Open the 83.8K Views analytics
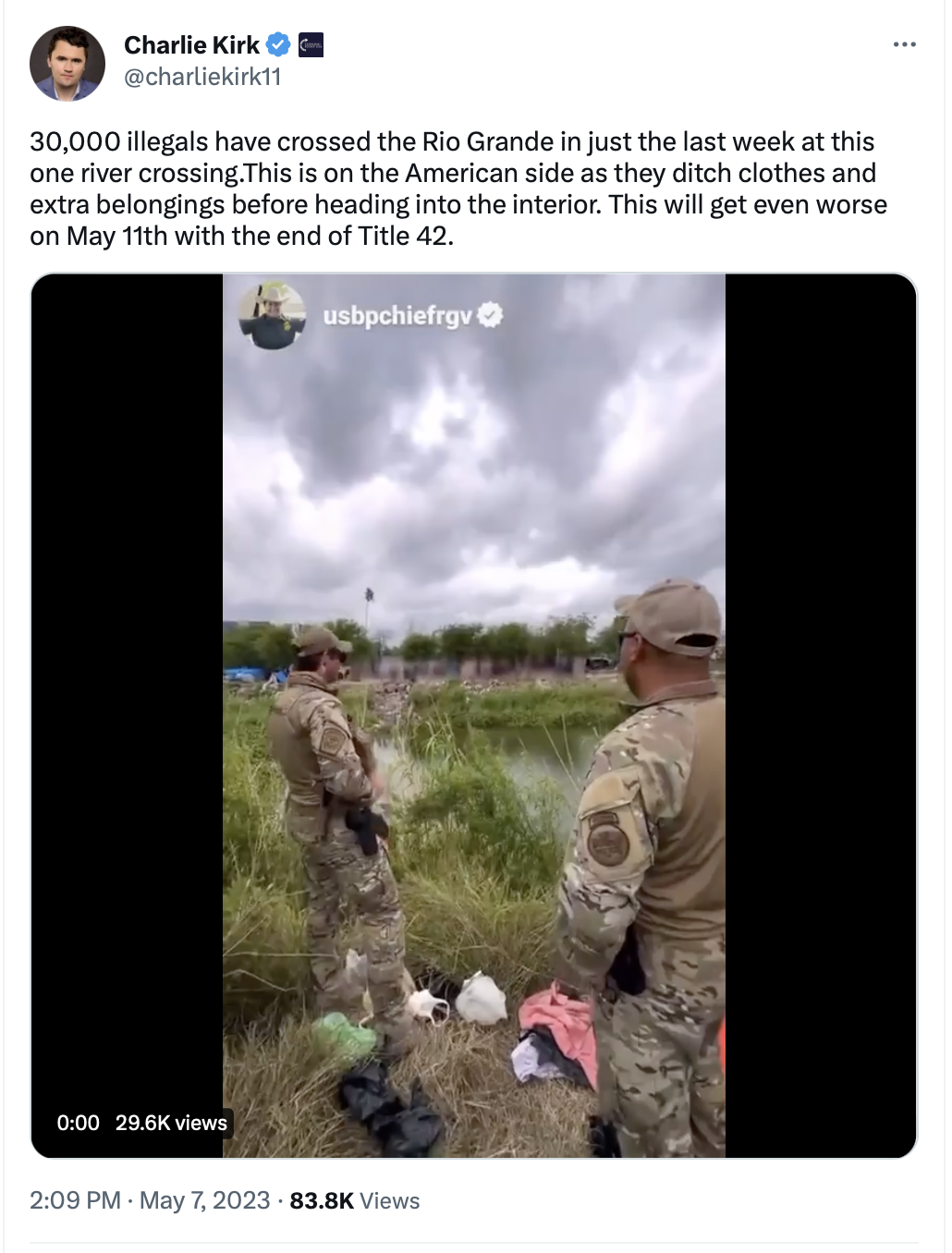 [355, 1200]
